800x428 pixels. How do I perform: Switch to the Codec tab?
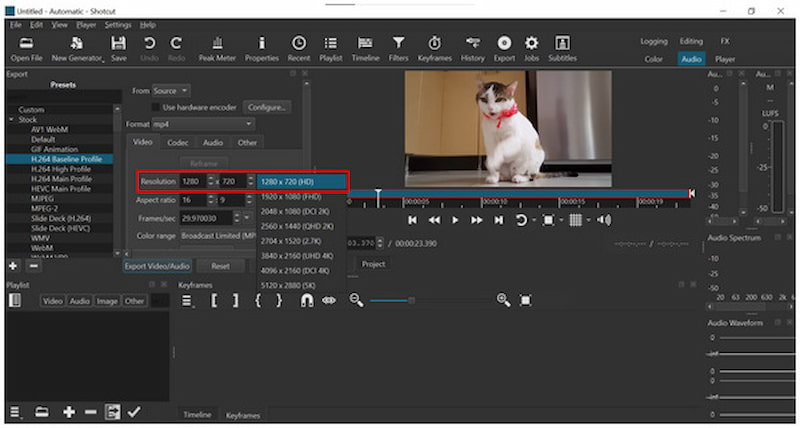click(177, 143)
